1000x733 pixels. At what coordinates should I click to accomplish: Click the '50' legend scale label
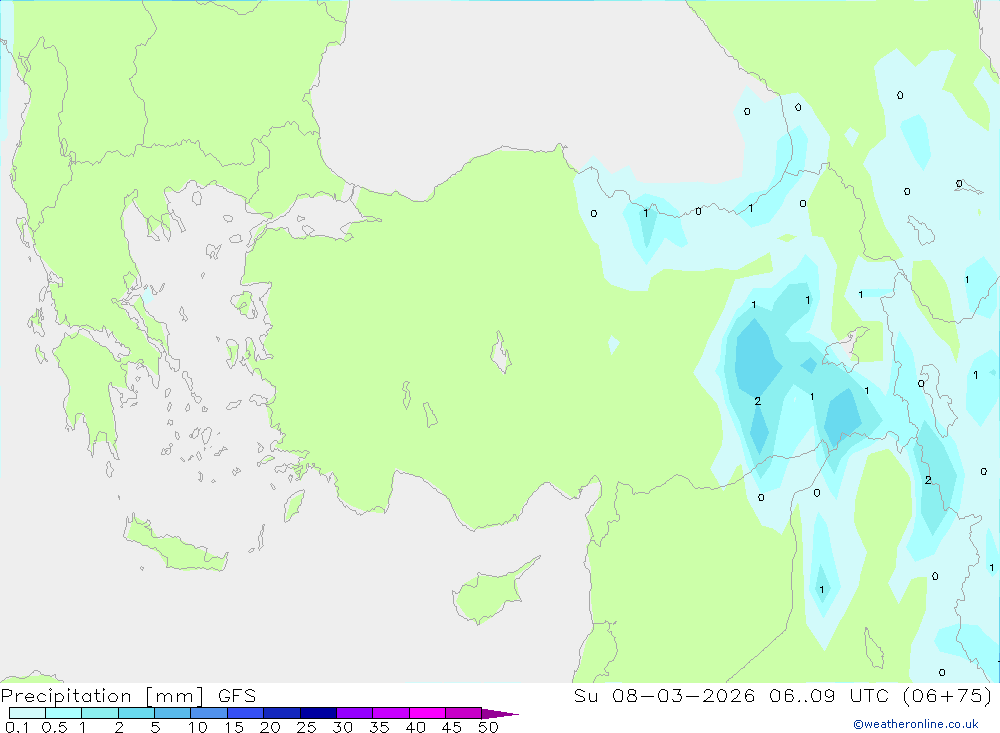489,727
